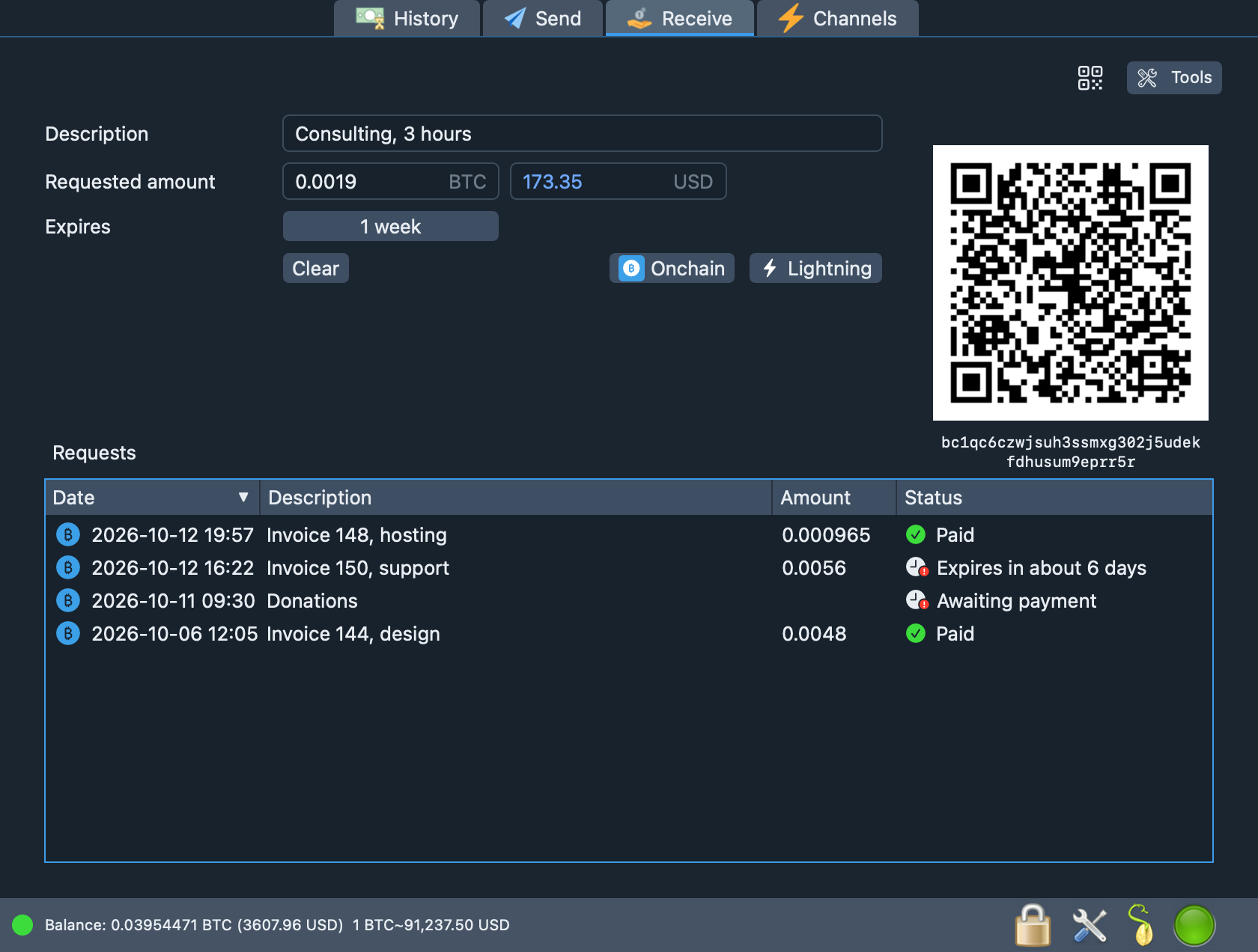Click the clock icon beside 'Awaiting payment'
This screenshot has height=952, width=1258.
(x=917, y=600)
